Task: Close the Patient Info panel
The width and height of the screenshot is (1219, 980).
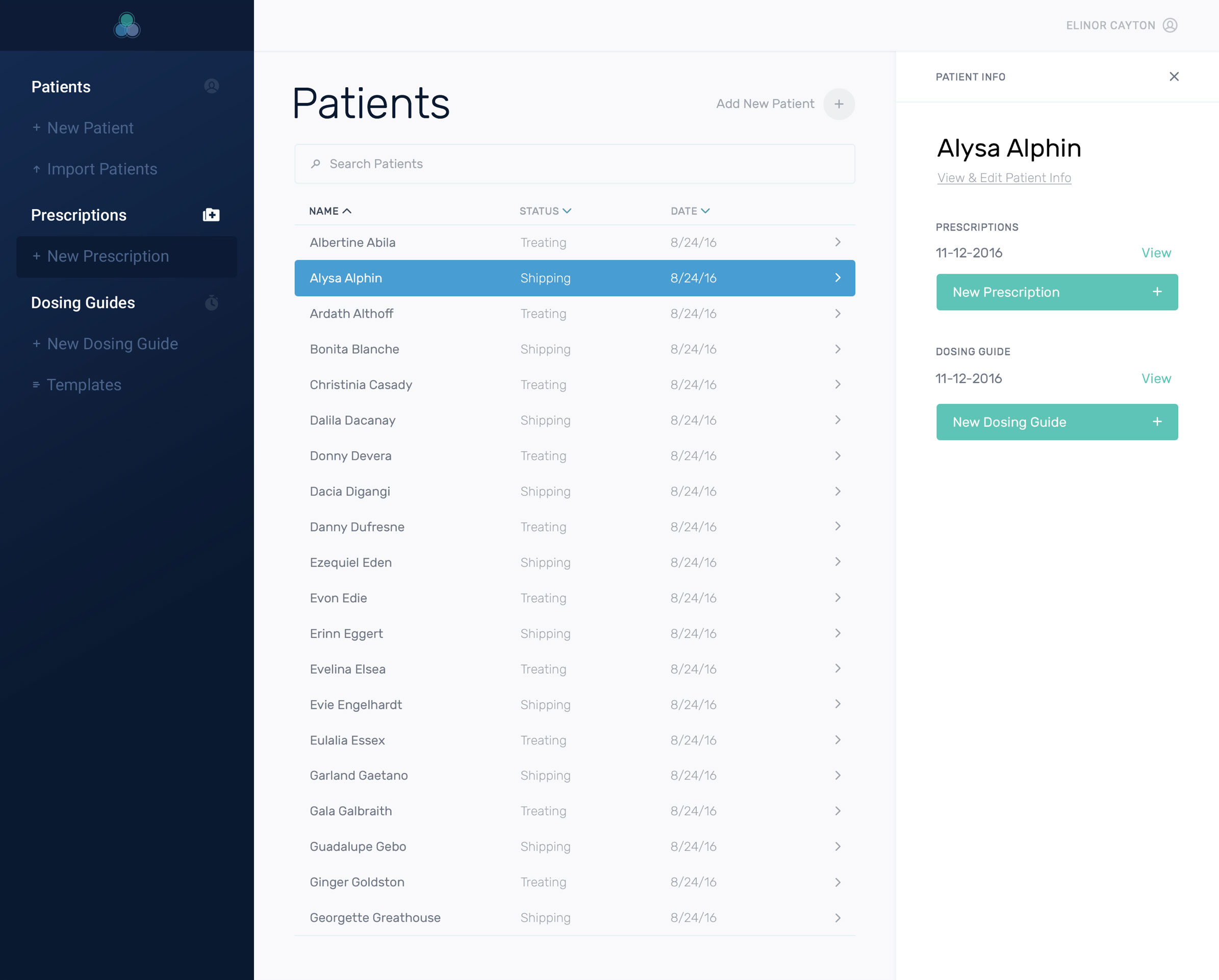Action: coord(1174,76)
